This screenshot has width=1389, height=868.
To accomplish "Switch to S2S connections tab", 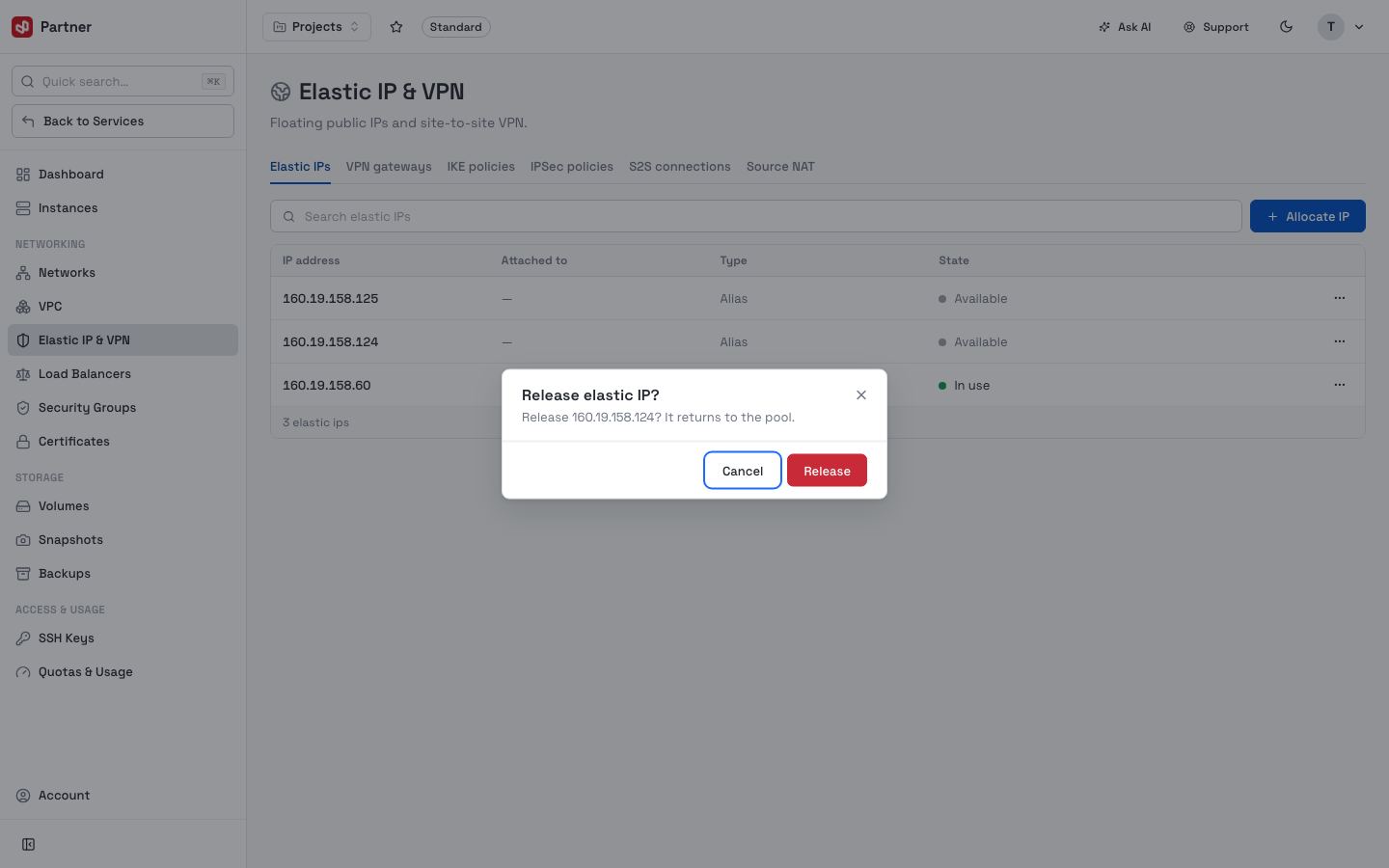I will pyautogui.click(x=680, y=167).
